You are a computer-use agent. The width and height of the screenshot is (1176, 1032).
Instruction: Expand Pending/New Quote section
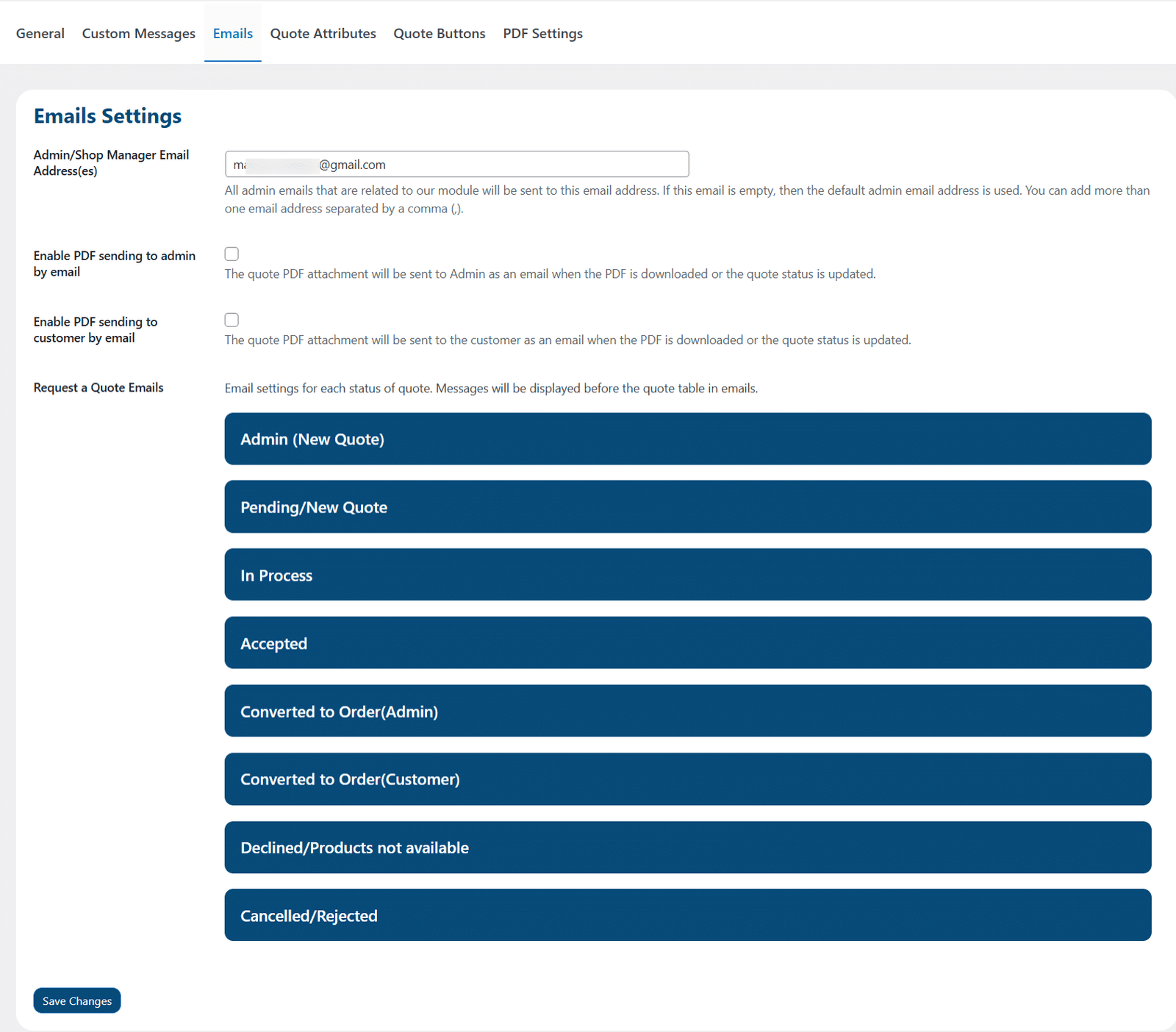688,506
